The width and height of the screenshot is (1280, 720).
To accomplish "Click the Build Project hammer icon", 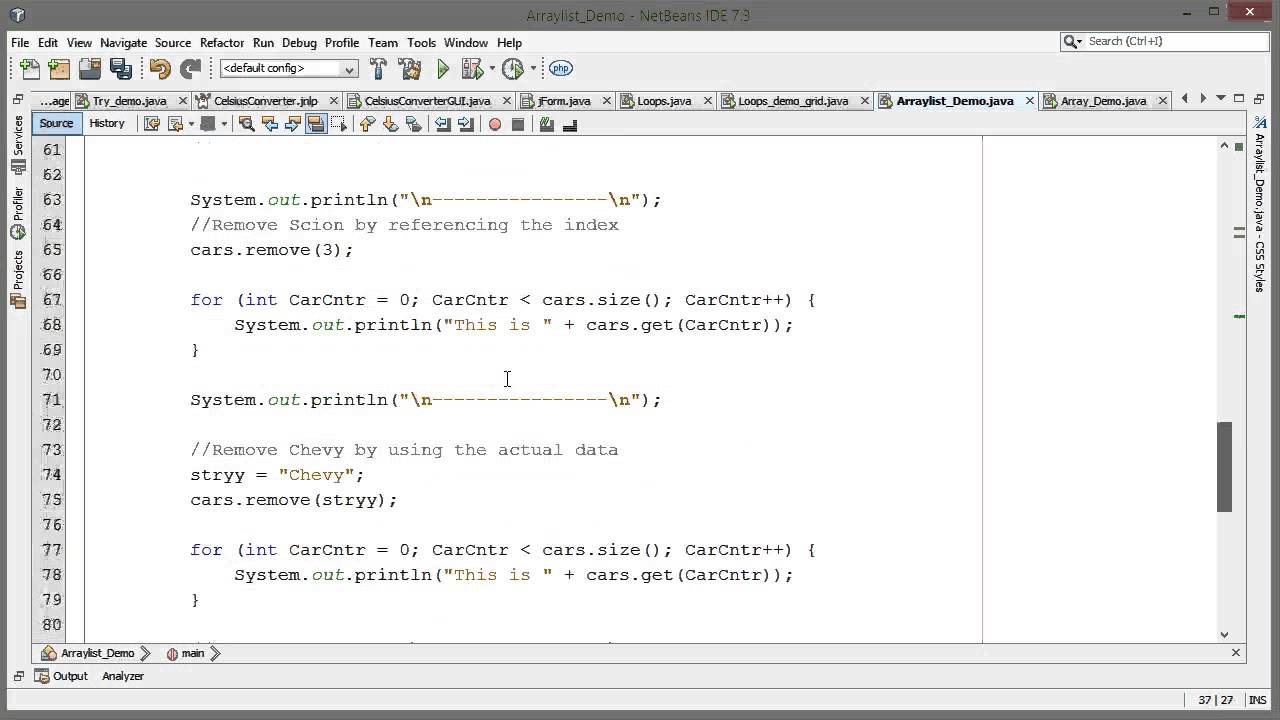I will tap(378, 68).
